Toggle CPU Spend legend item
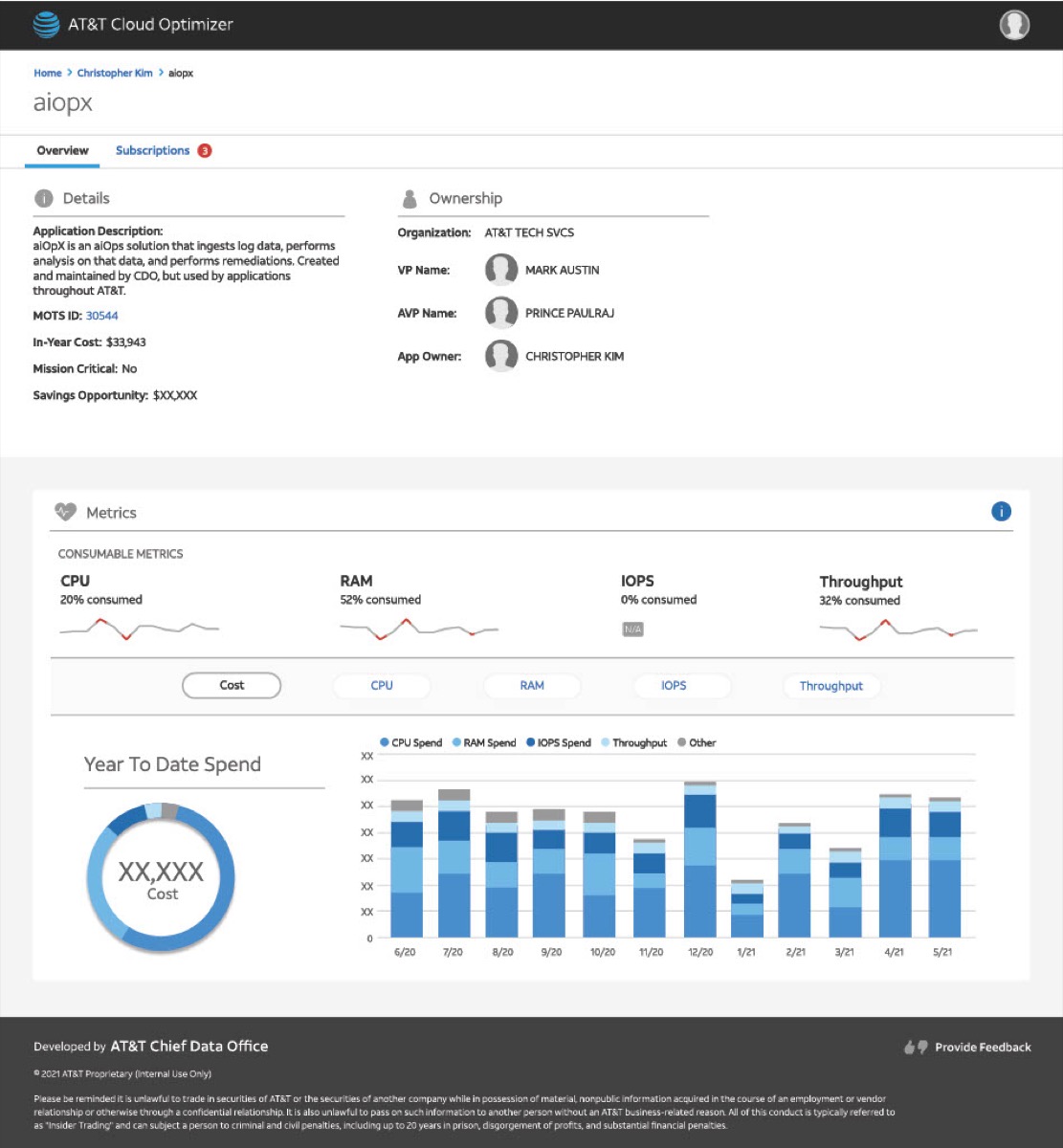 point(411,742)
